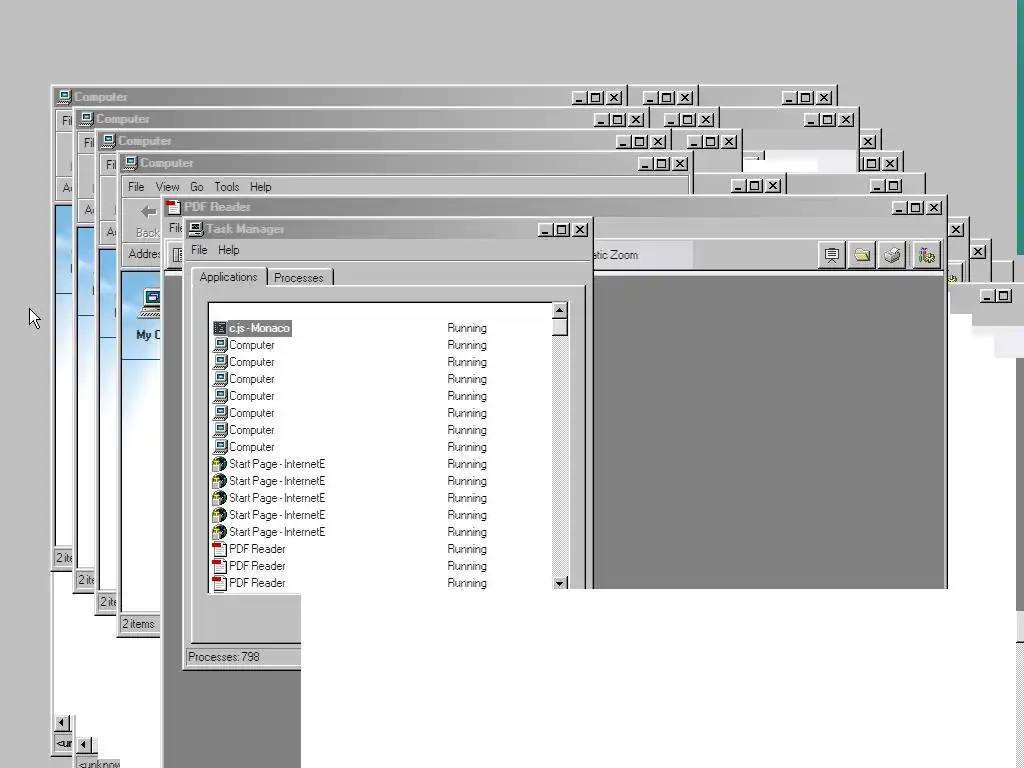Click the open file folder icon in PDF Reader

click(862, 255)
